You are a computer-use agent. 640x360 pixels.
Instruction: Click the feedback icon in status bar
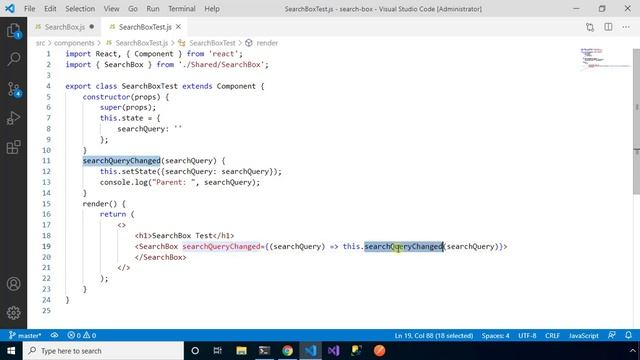tap(611, 335)
